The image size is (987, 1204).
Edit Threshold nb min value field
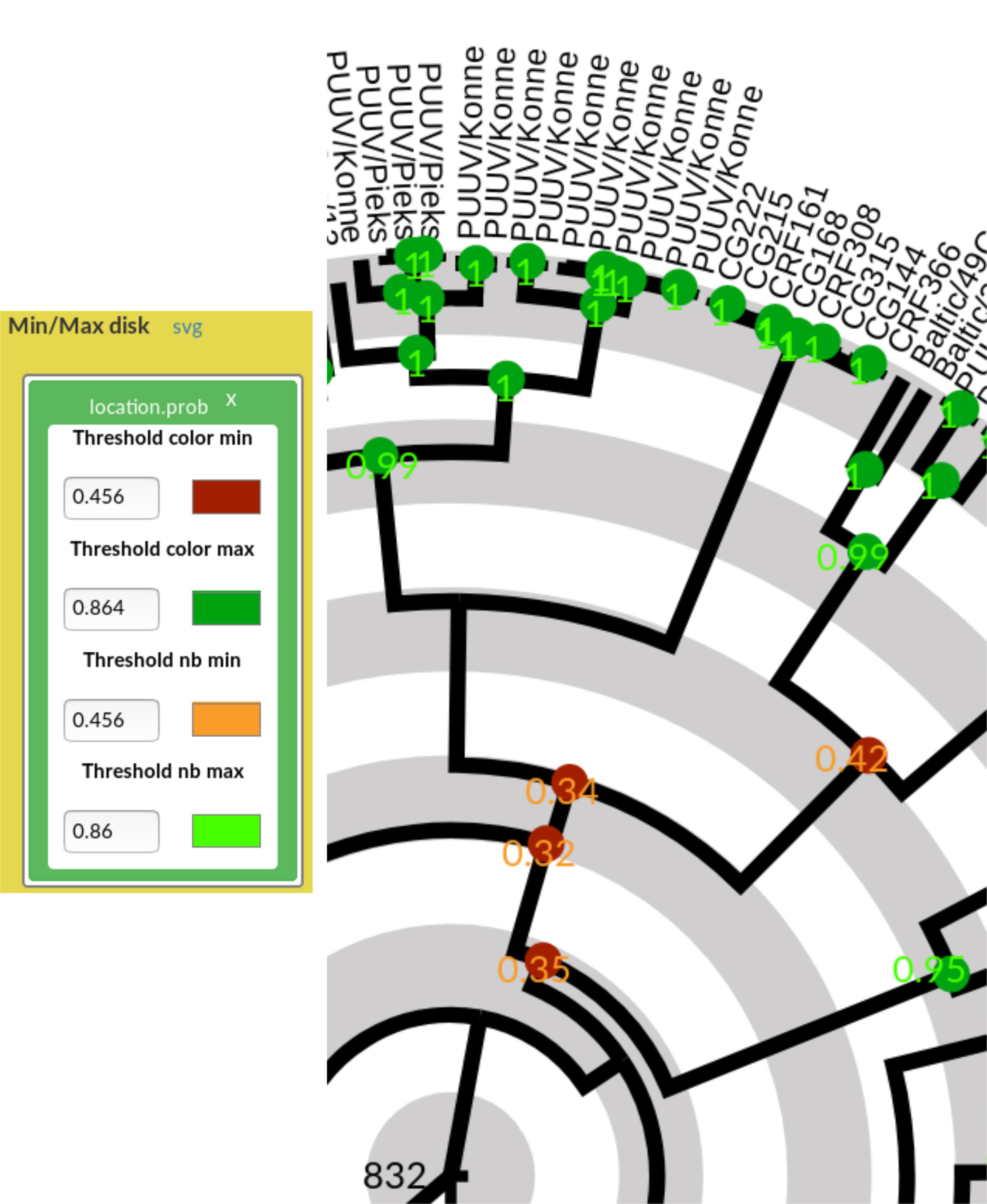(111, 720)
